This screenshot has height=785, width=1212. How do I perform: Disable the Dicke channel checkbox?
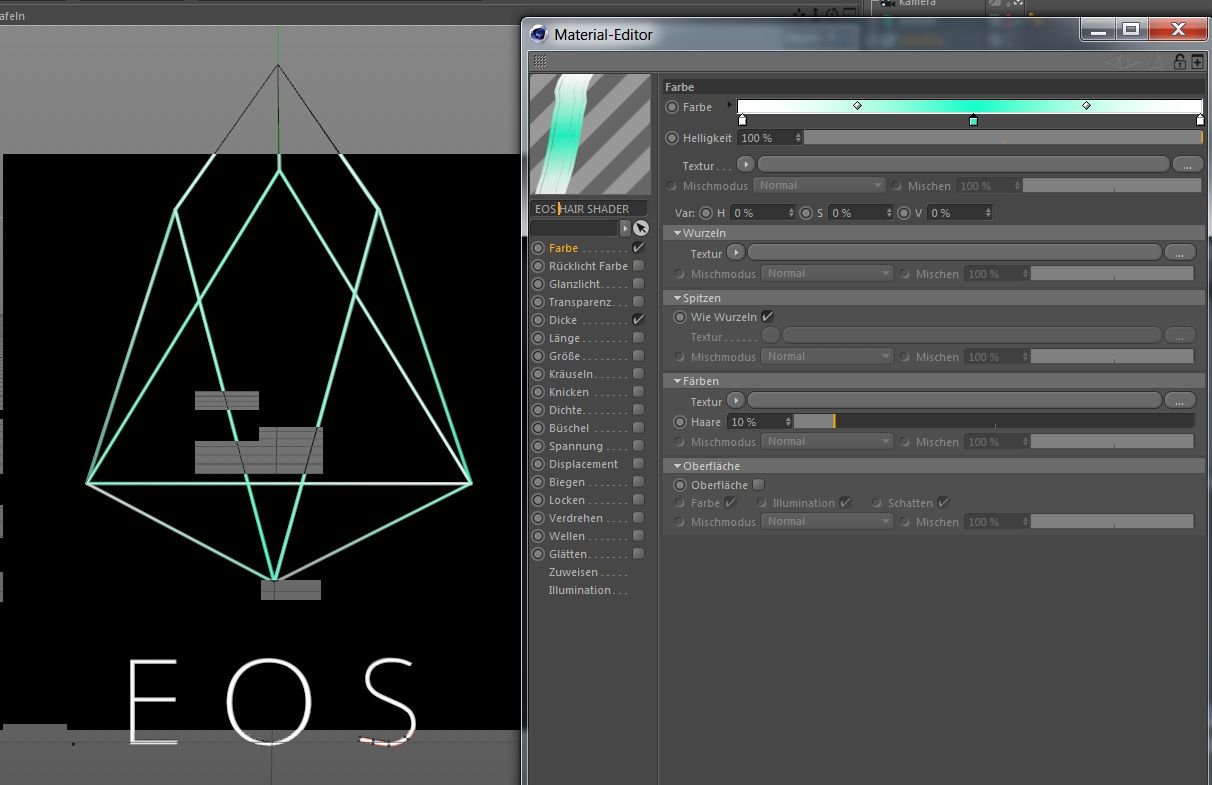point(638,320)
